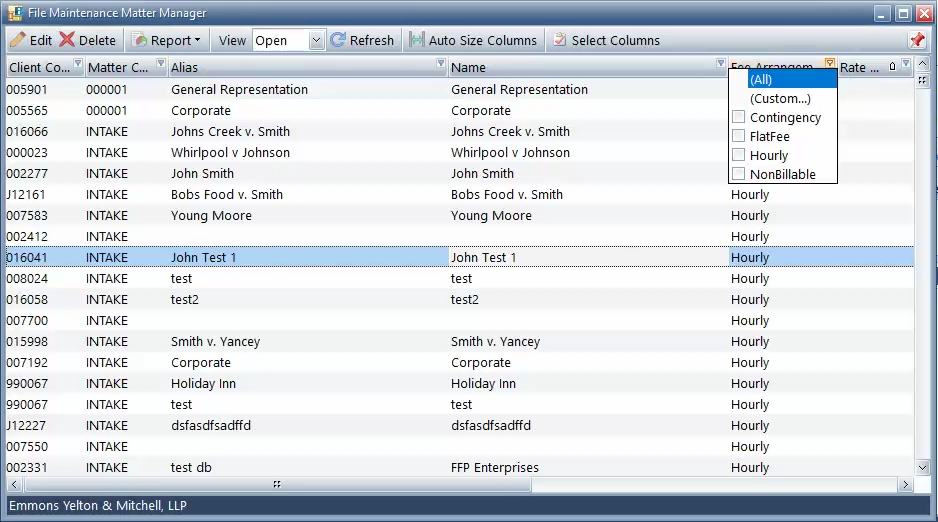Click Emmons Yelton & Mitchell, LLP status text
The image size is (938, 522).
[98, 505]
